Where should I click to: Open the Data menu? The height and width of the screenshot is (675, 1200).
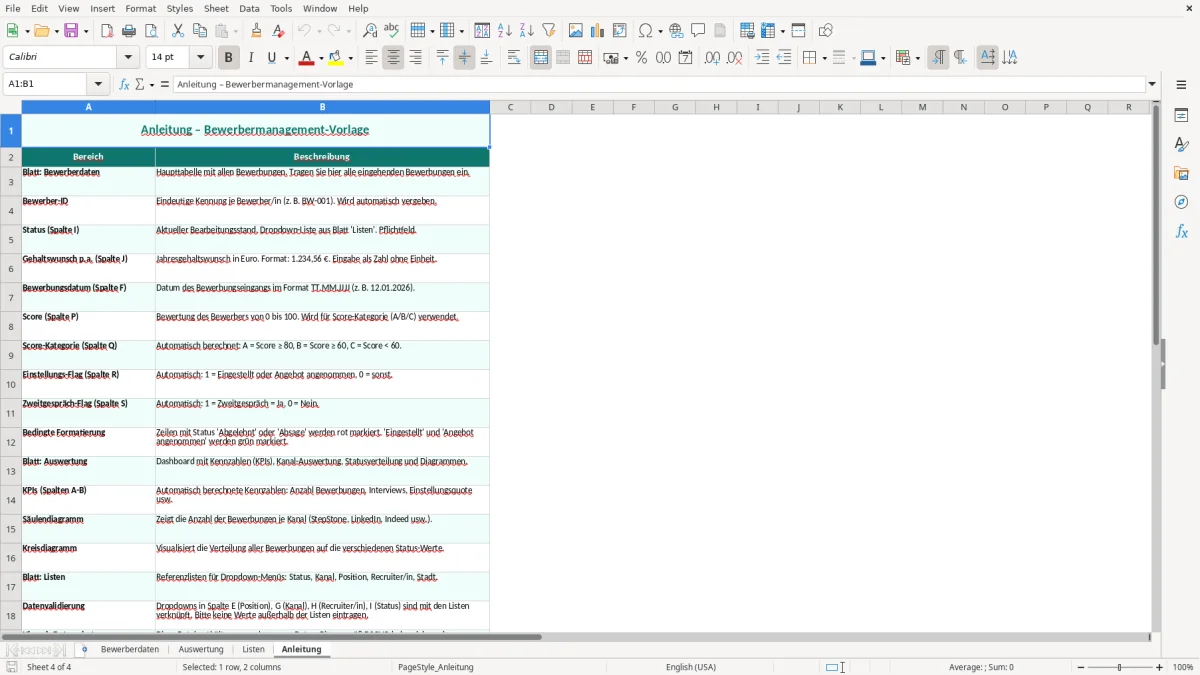[x=249, y=8]
